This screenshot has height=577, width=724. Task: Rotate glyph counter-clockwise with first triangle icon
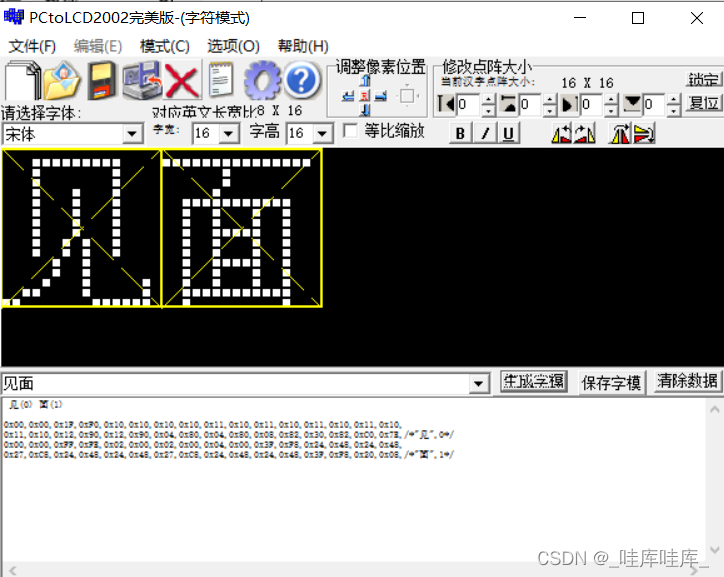[561, 133]
